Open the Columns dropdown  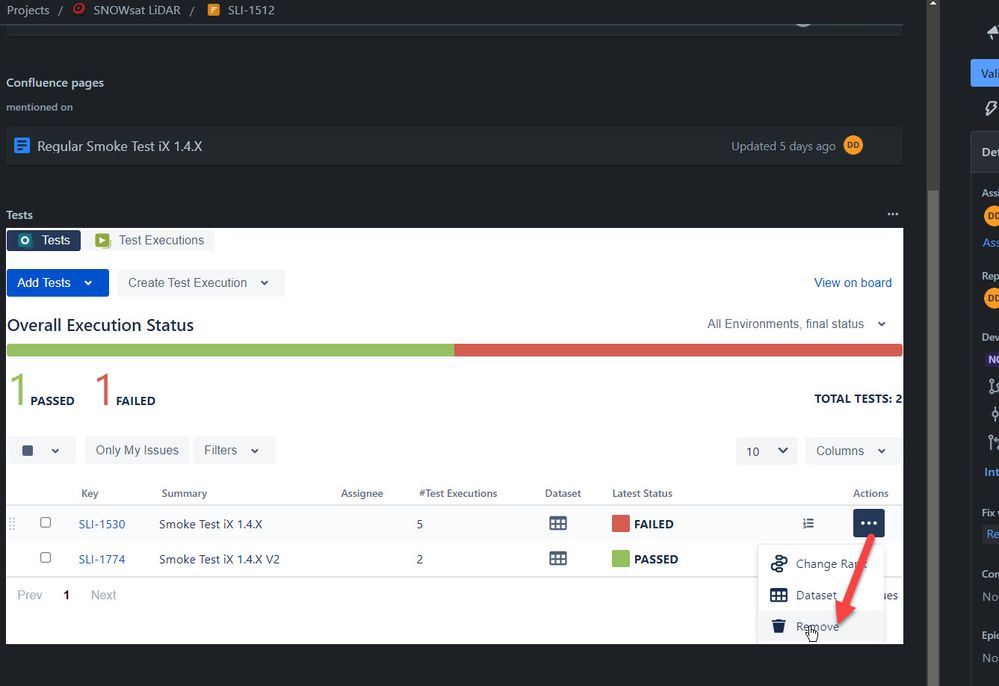[851, 450]
